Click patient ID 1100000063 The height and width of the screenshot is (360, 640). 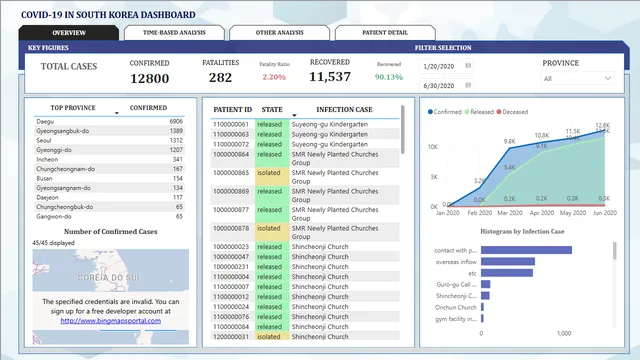(231, 134)
